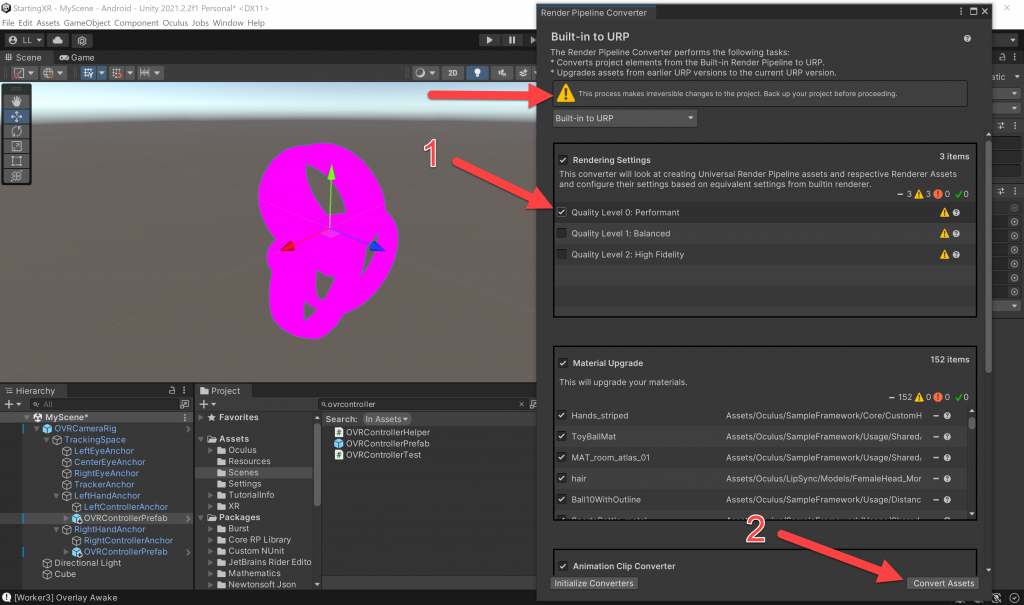
Task: Select the Rect transform tool
Action: click(x=16, y=161)
